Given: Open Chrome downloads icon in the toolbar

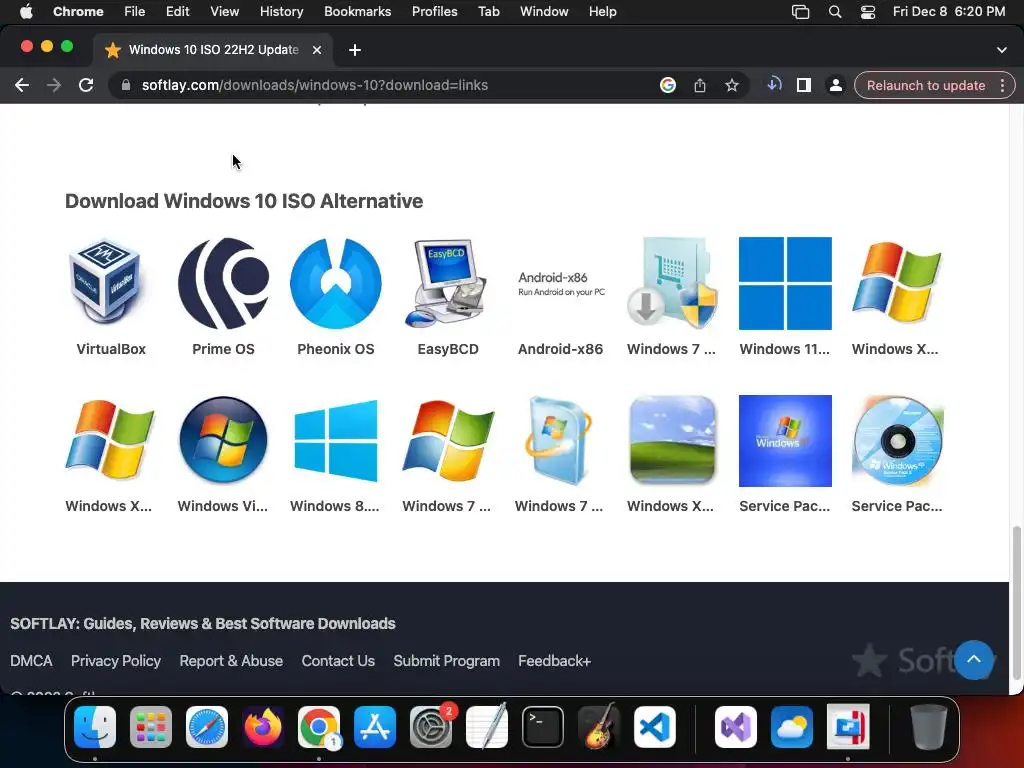Looking at the screenshot, I should click(774, 85).
